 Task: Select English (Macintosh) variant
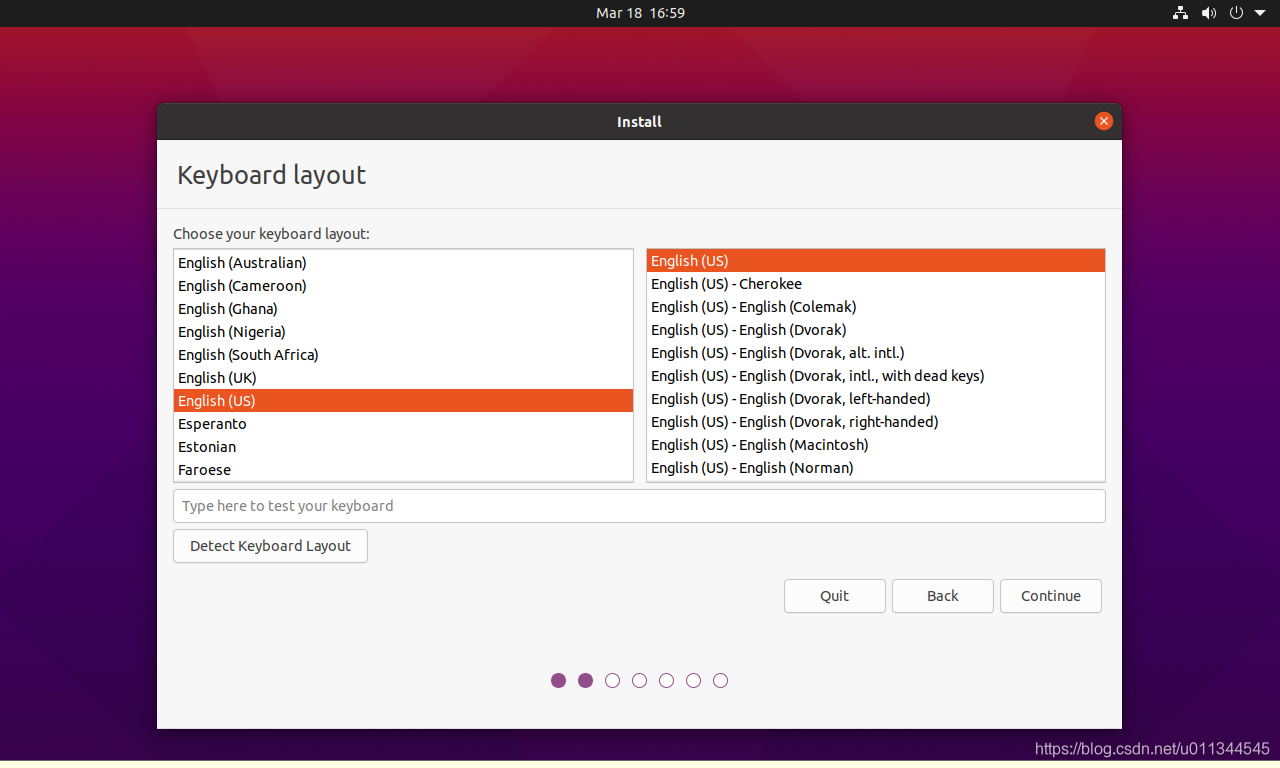876,445
